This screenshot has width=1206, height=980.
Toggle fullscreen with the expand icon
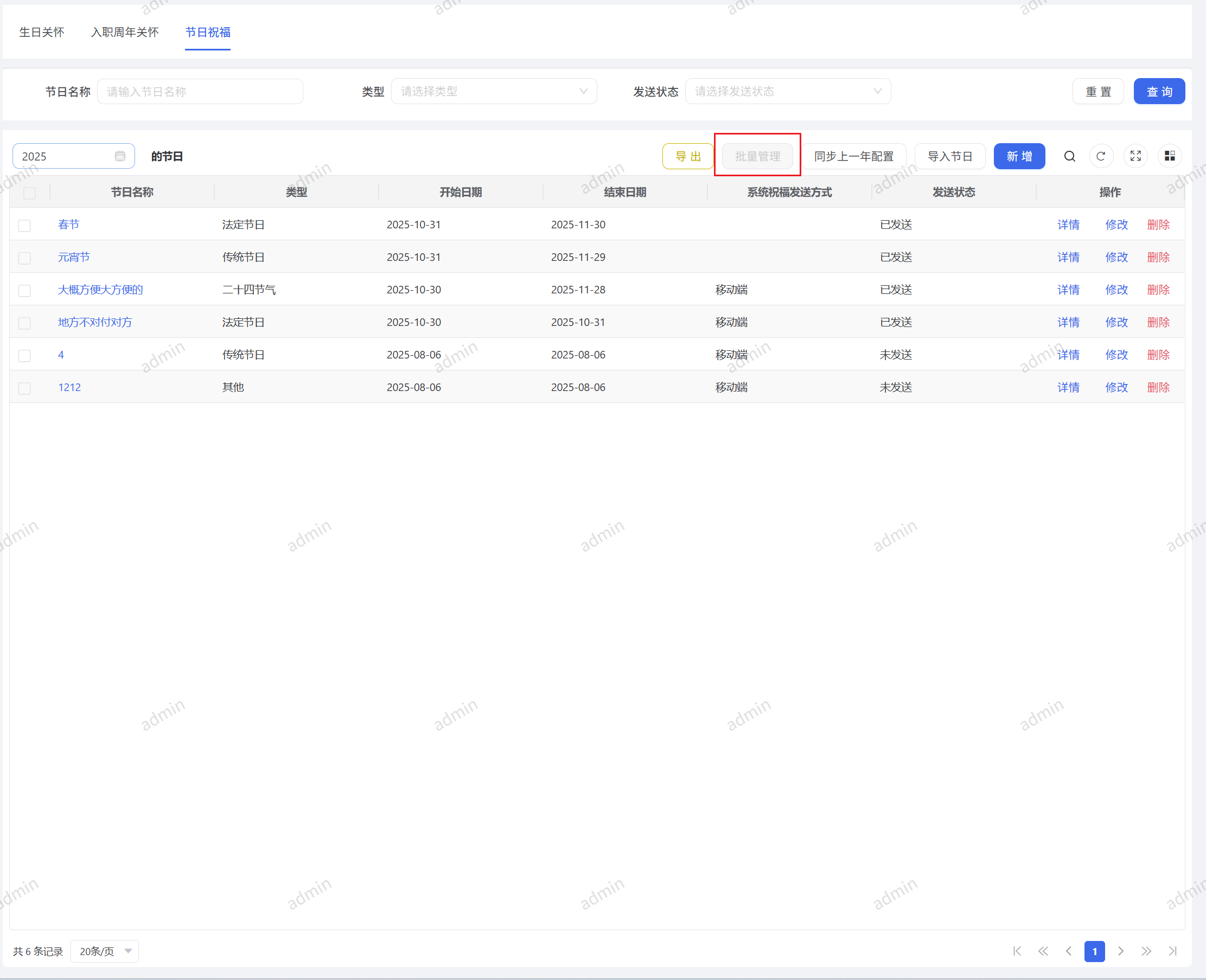pyautogui.click(x=1135, y=156)
